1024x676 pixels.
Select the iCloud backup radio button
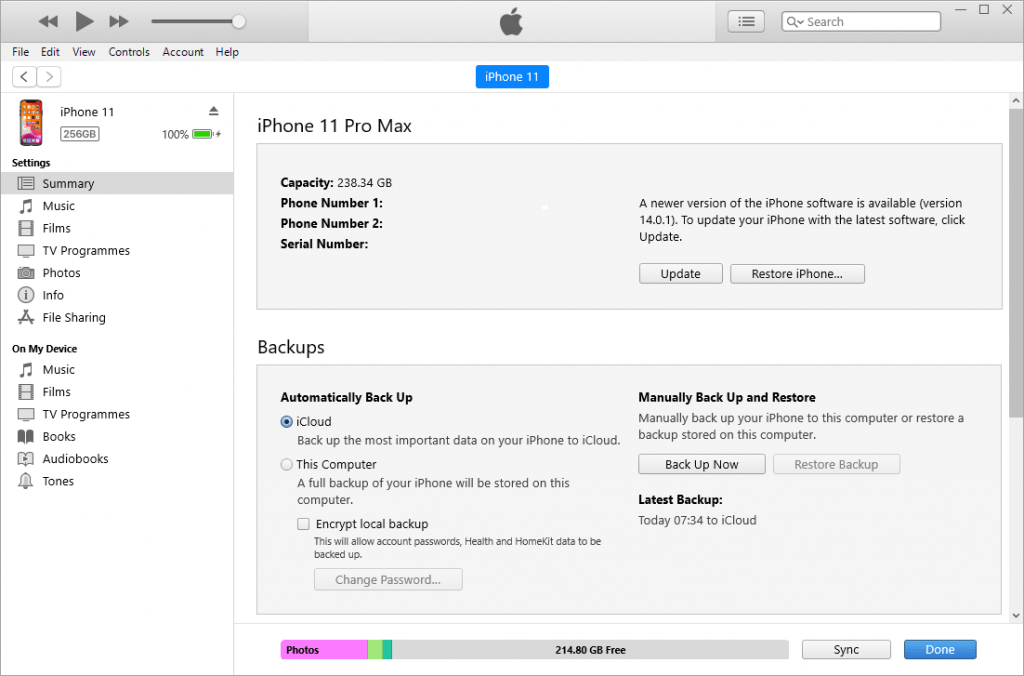(x=286, y=422)
